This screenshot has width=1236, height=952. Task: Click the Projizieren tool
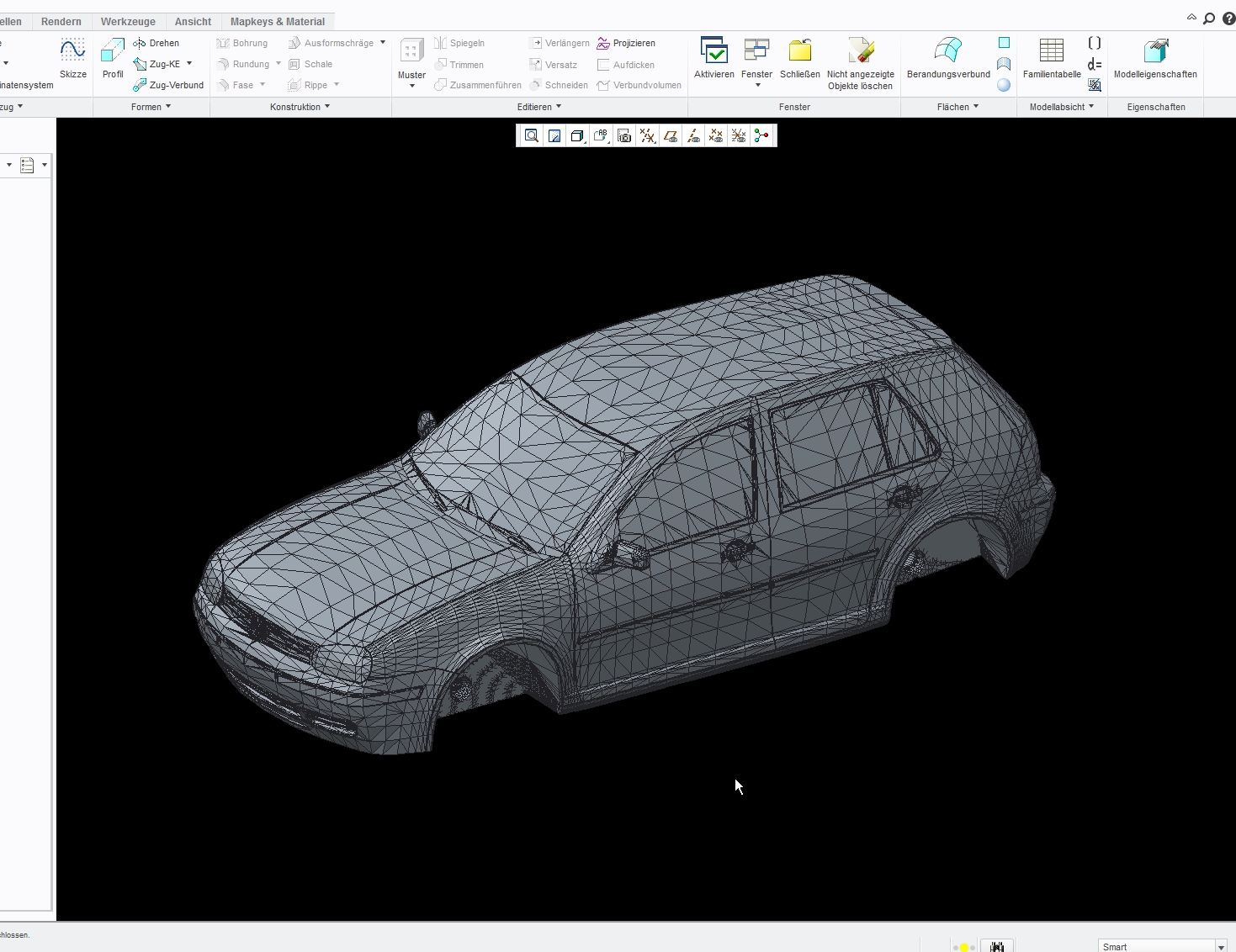[x=626, y=43]
